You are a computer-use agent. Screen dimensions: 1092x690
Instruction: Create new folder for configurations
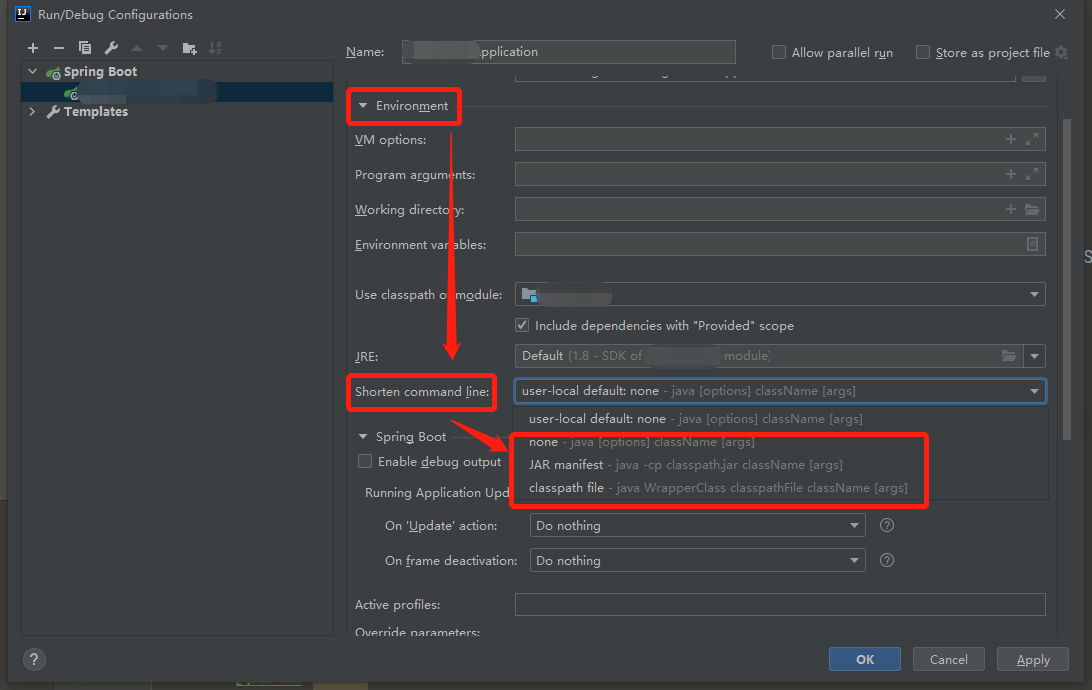189,48
